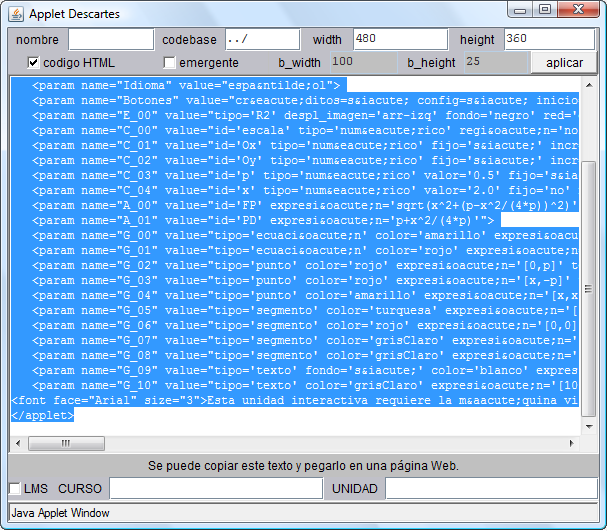Viewport: 608px width, 531px height.
Task: Click the param name="G_08" grisClaro line
Action: point(305,356)
